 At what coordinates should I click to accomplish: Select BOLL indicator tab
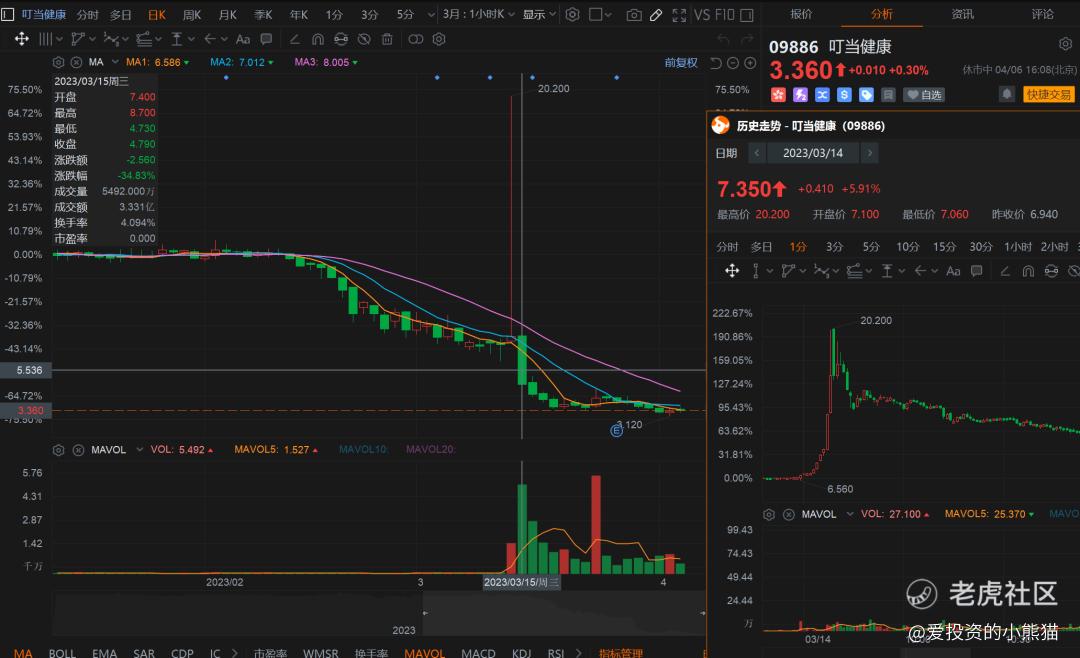62,652
